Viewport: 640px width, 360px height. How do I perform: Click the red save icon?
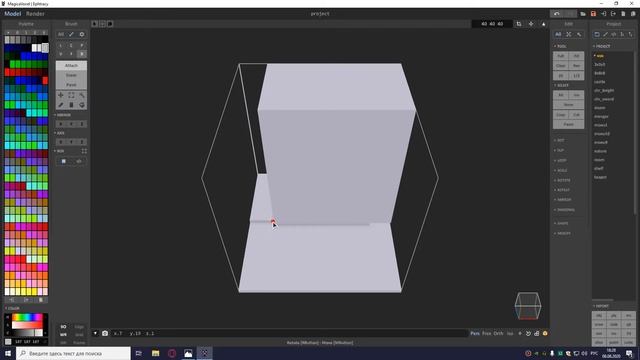[593, 14]
